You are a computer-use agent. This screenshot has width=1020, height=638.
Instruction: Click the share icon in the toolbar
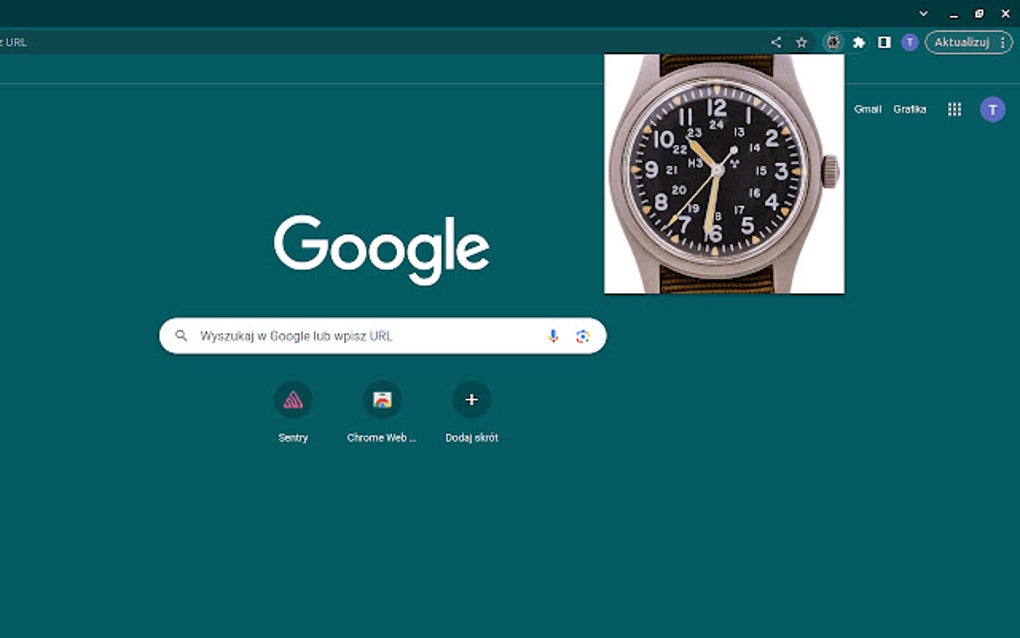(775, 42)
